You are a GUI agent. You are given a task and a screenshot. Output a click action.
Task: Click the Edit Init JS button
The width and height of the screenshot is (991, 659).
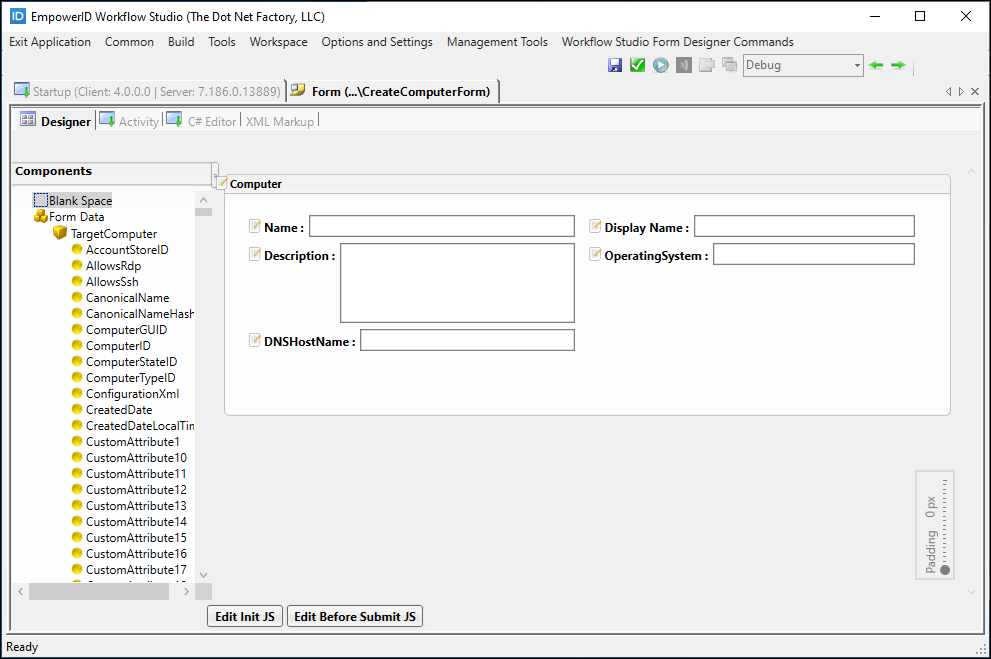pyautogui.click(x=245, y=617)
